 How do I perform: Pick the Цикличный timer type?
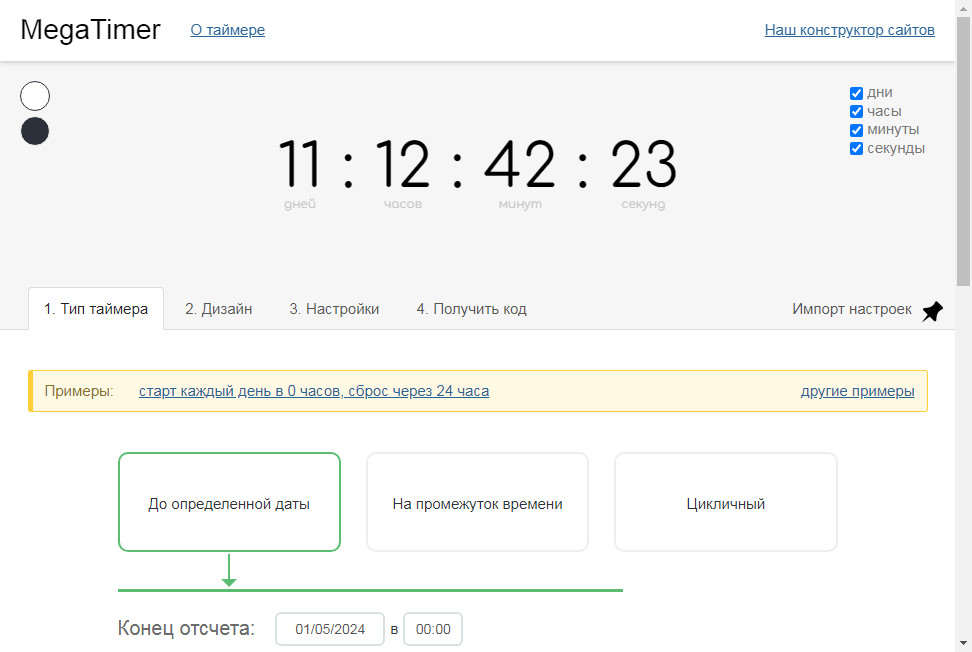(725, 502)
